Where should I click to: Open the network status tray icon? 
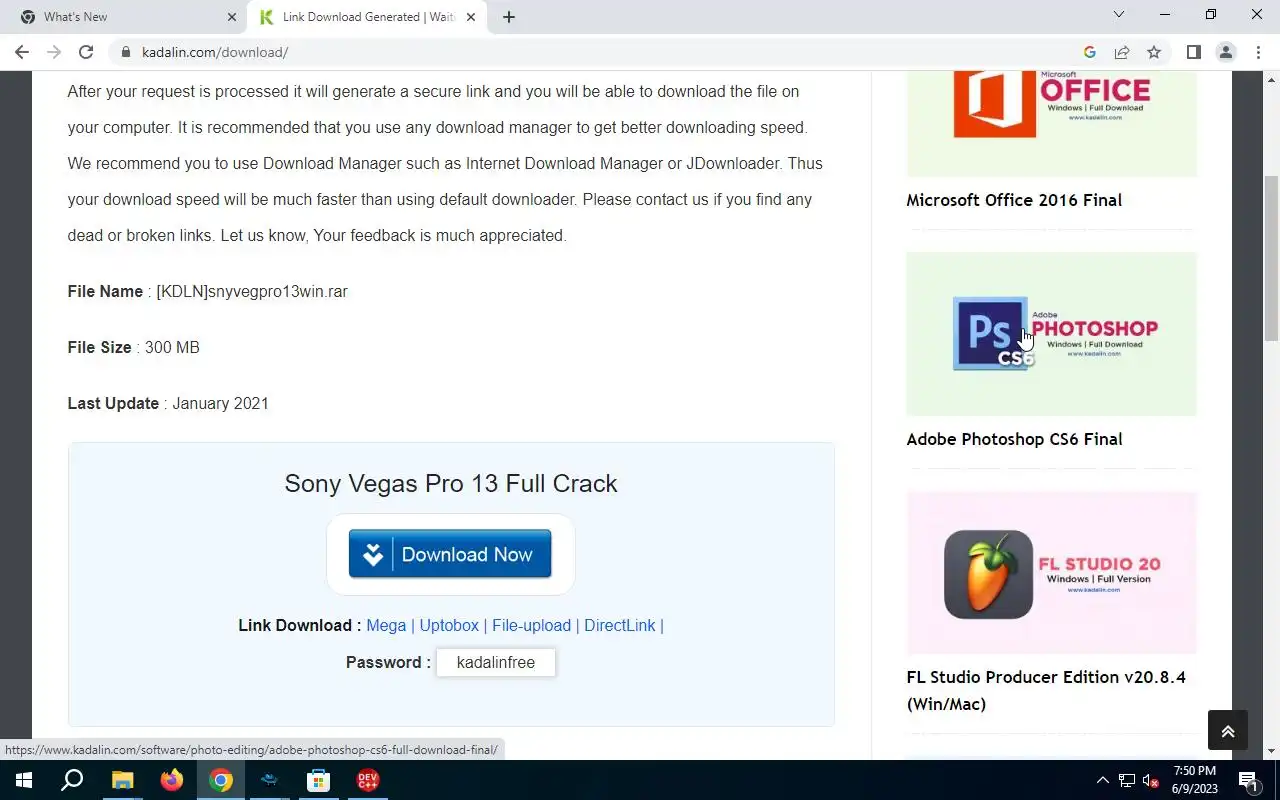pyautogui.click(x=1127, y=780)
